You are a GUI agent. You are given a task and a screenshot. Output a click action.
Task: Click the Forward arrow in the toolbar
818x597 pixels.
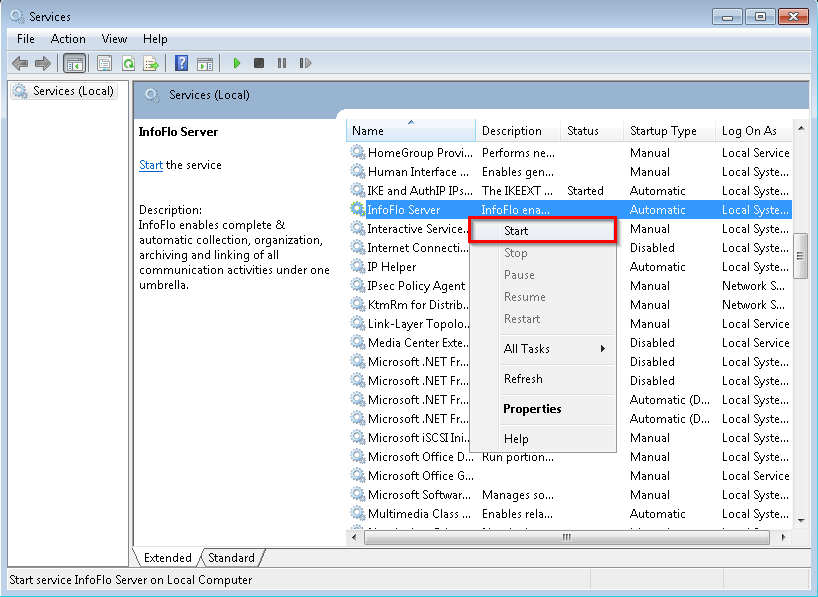pos(43,63)
